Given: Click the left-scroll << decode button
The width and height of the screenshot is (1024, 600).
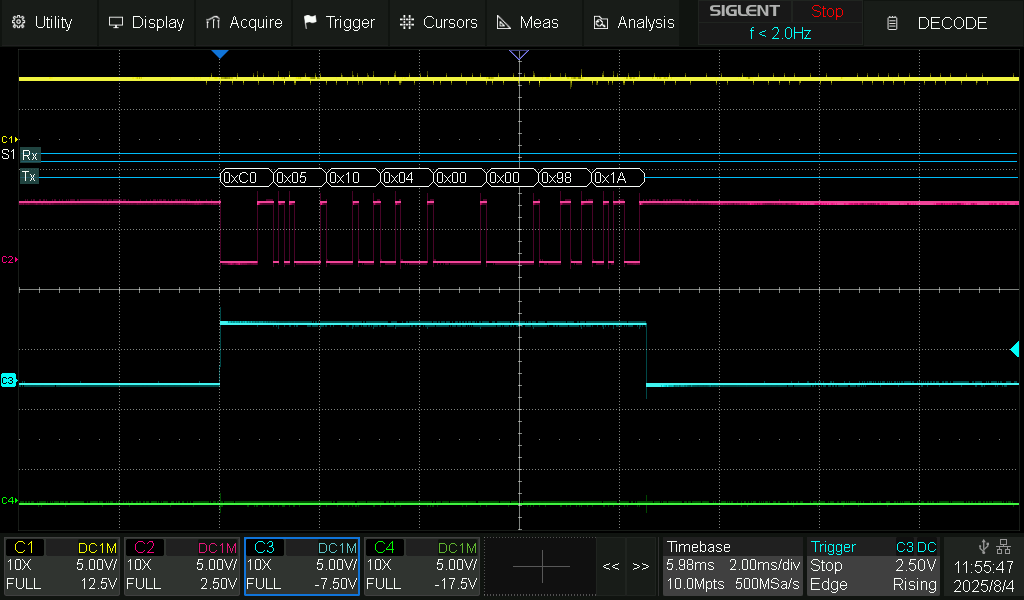Looking at the screenshot, I should 611,566.
